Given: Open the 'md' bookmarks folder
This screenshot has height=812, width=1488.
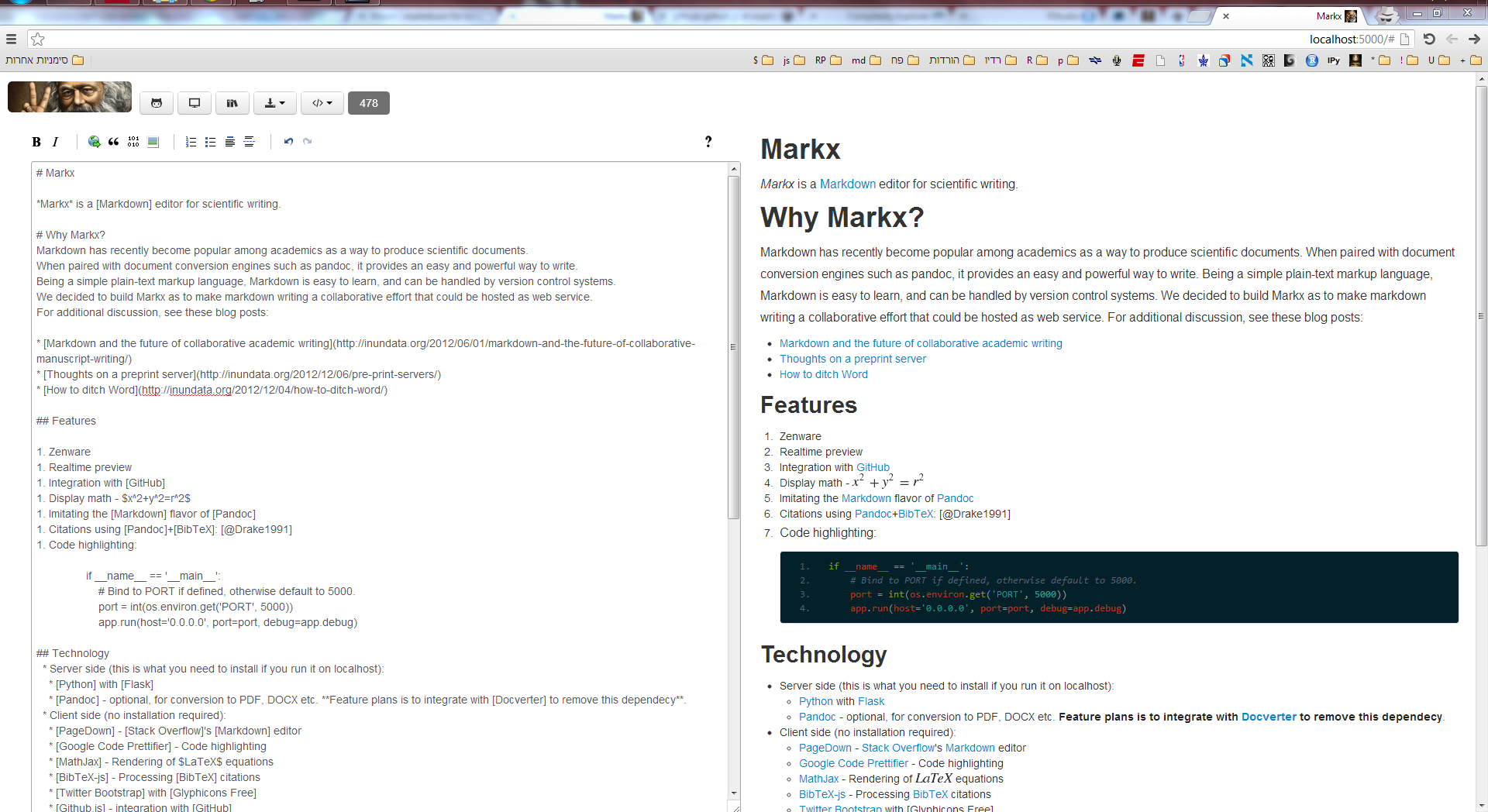Looking at the screenshot, I should click(866, 60).
